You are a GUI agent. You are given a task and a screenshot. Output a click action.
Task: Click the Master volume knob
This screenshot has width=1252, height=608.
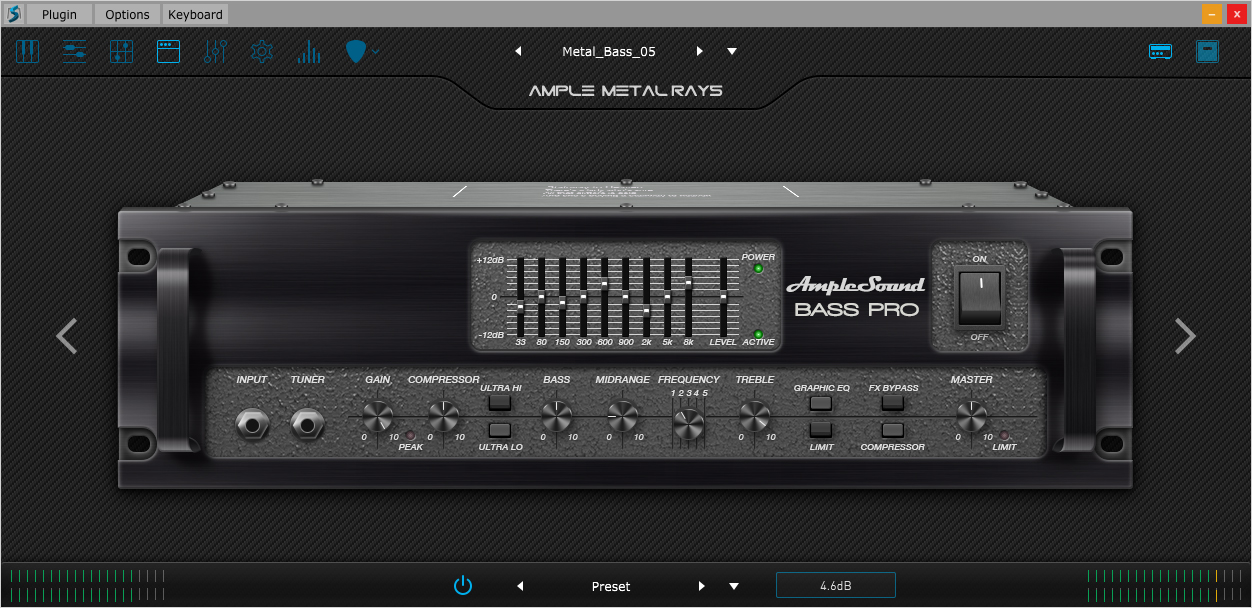pos(971,415)
